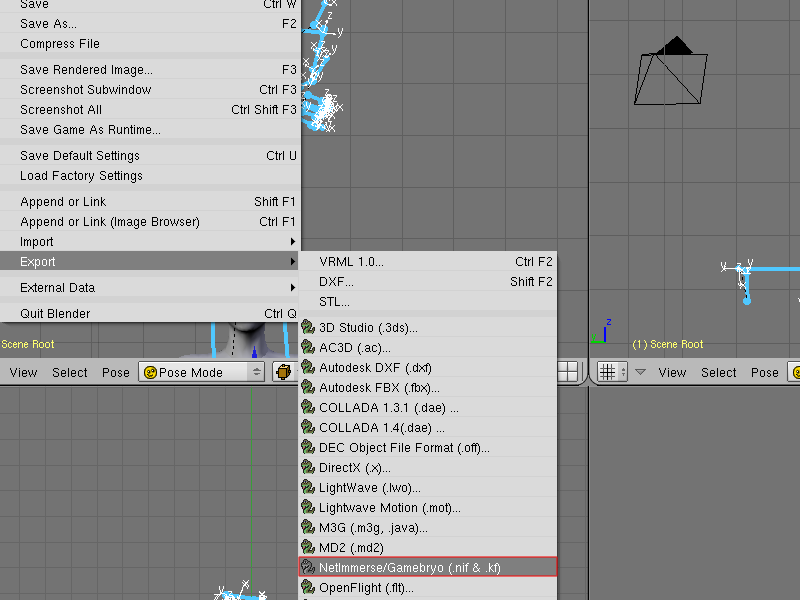
Task: Open View menu in the Pose Mode header
Action: (23, 372)
